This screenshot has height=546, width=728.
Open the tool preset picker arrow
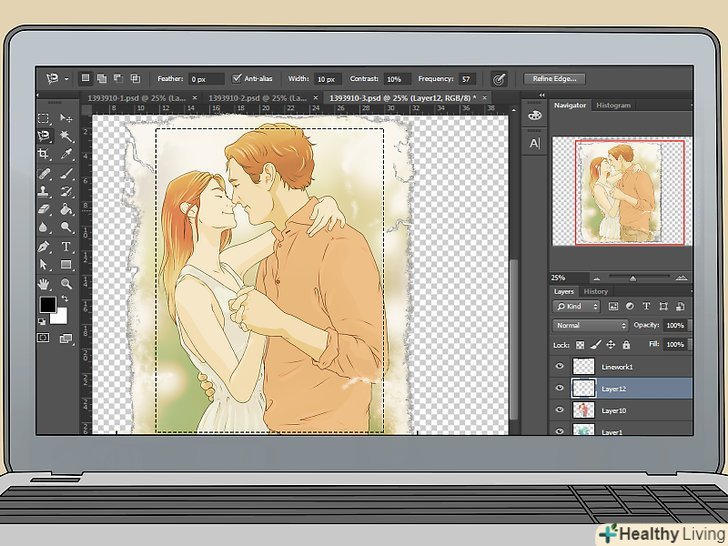coord(66,79)
